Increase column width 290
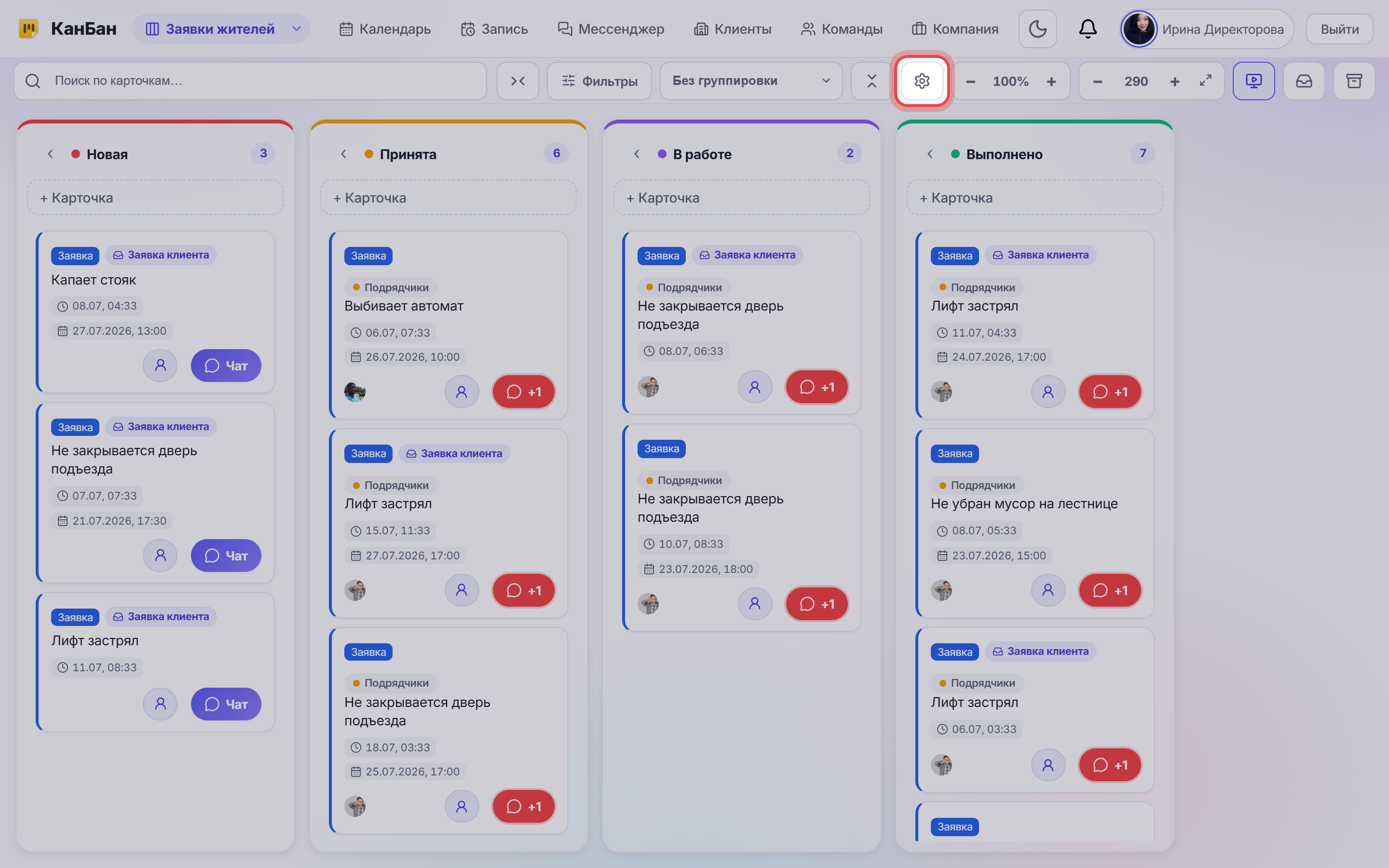The height and width of the screenshot is (868, 1389). point(1174,81)
